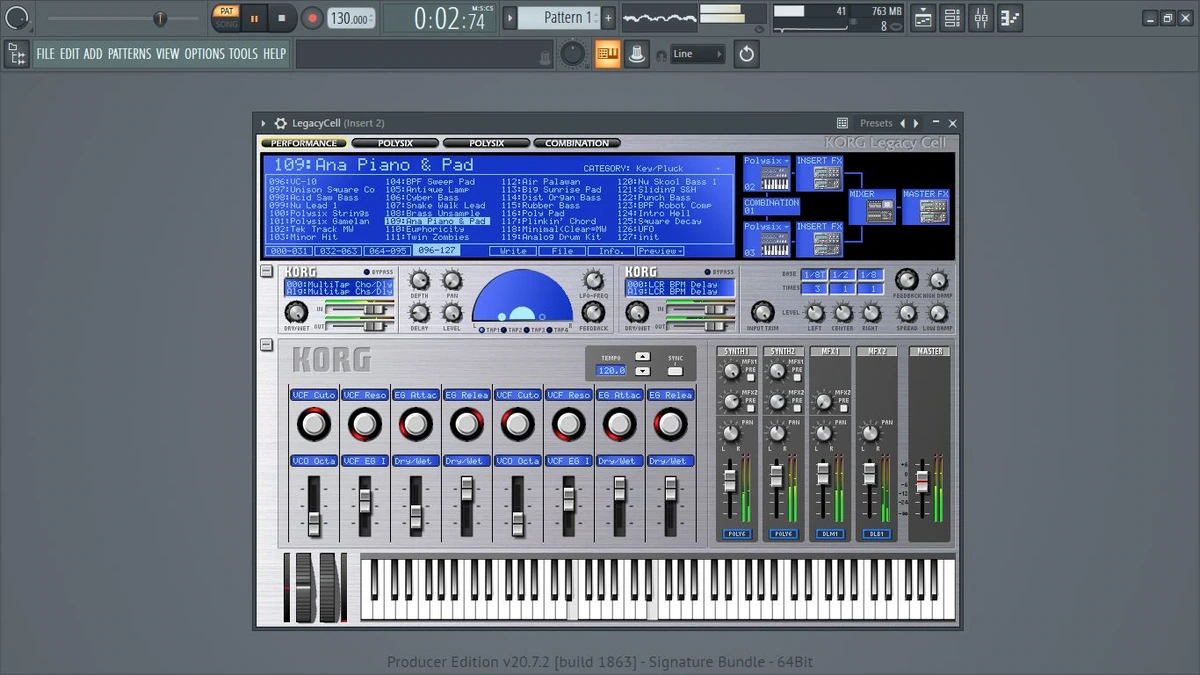Click the TEMPO 120.0 value field

(x=611, y=370)
